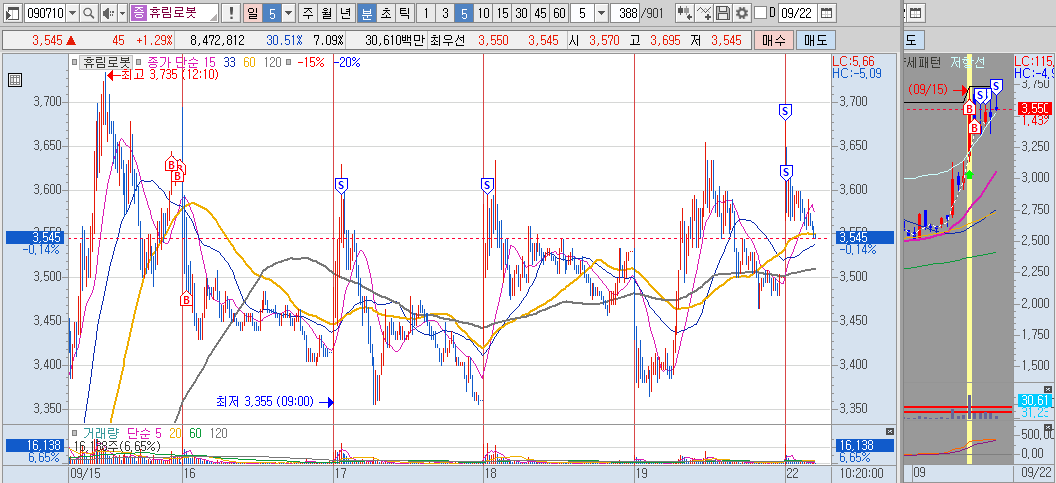Click the 최저 3,355 low price annotation
Viewport: 1056px width, 483px height.
274,402
